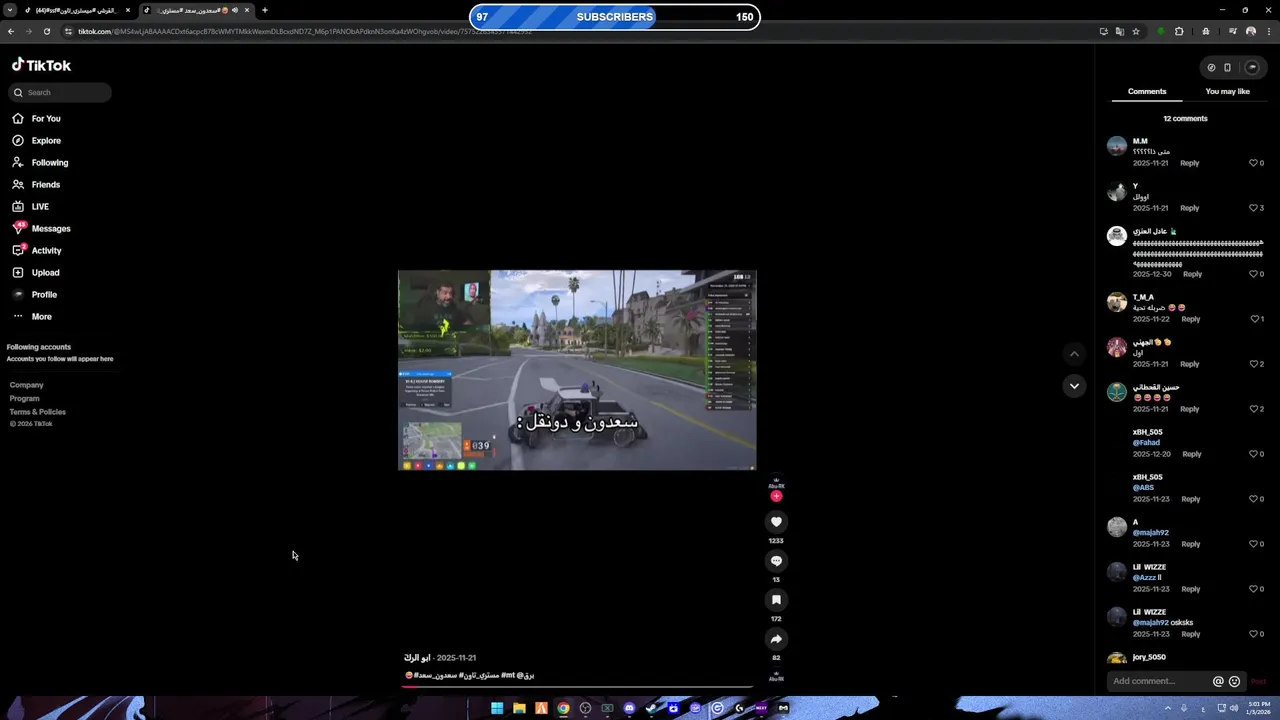Seek on the video progress bar
The width and height of the screenshot is (1280, 720).
(x=578, y=687)
